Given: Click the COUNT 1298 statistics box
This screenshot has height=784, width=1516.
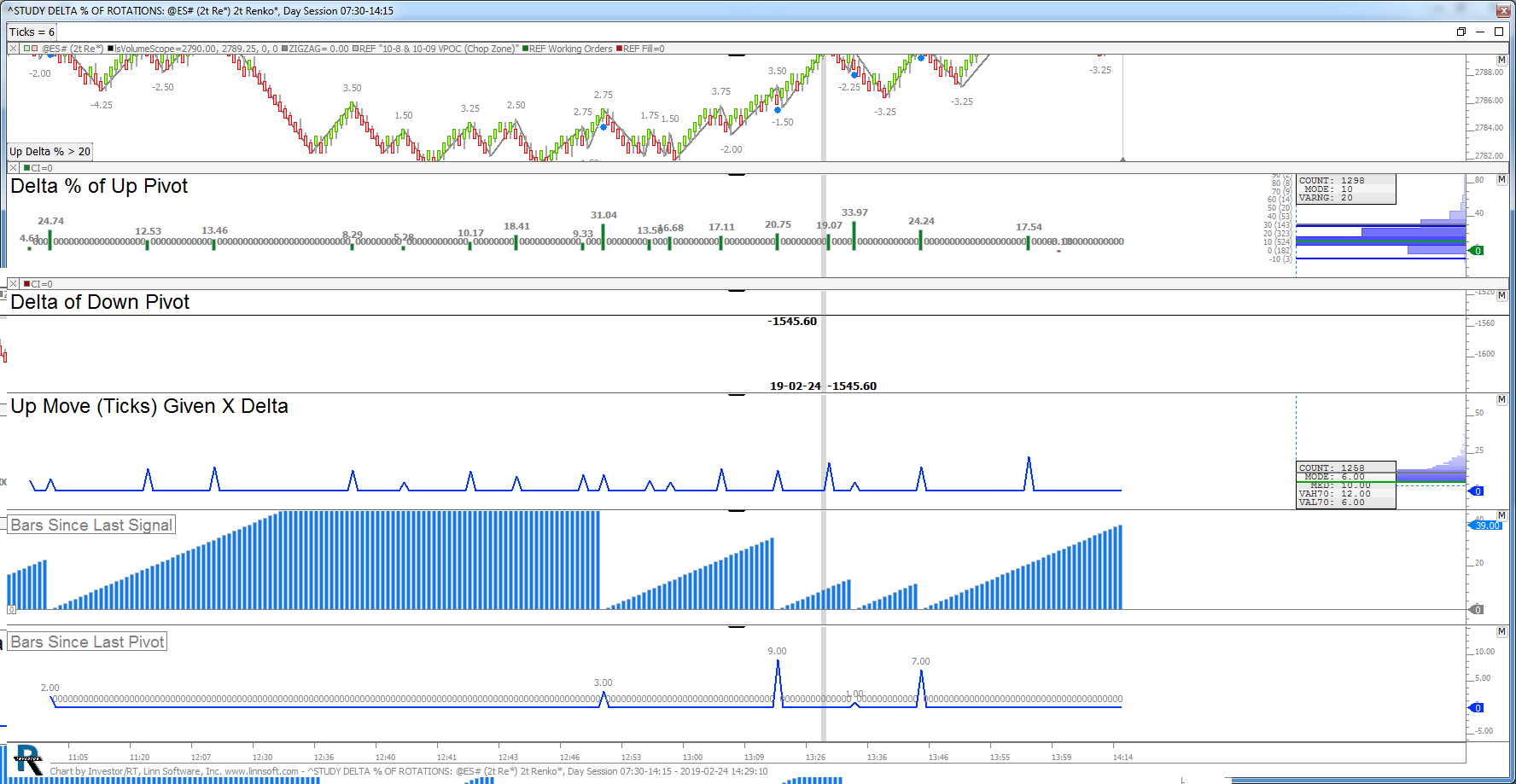Looking at the screenshot, I should click(x=1346, y=189).
